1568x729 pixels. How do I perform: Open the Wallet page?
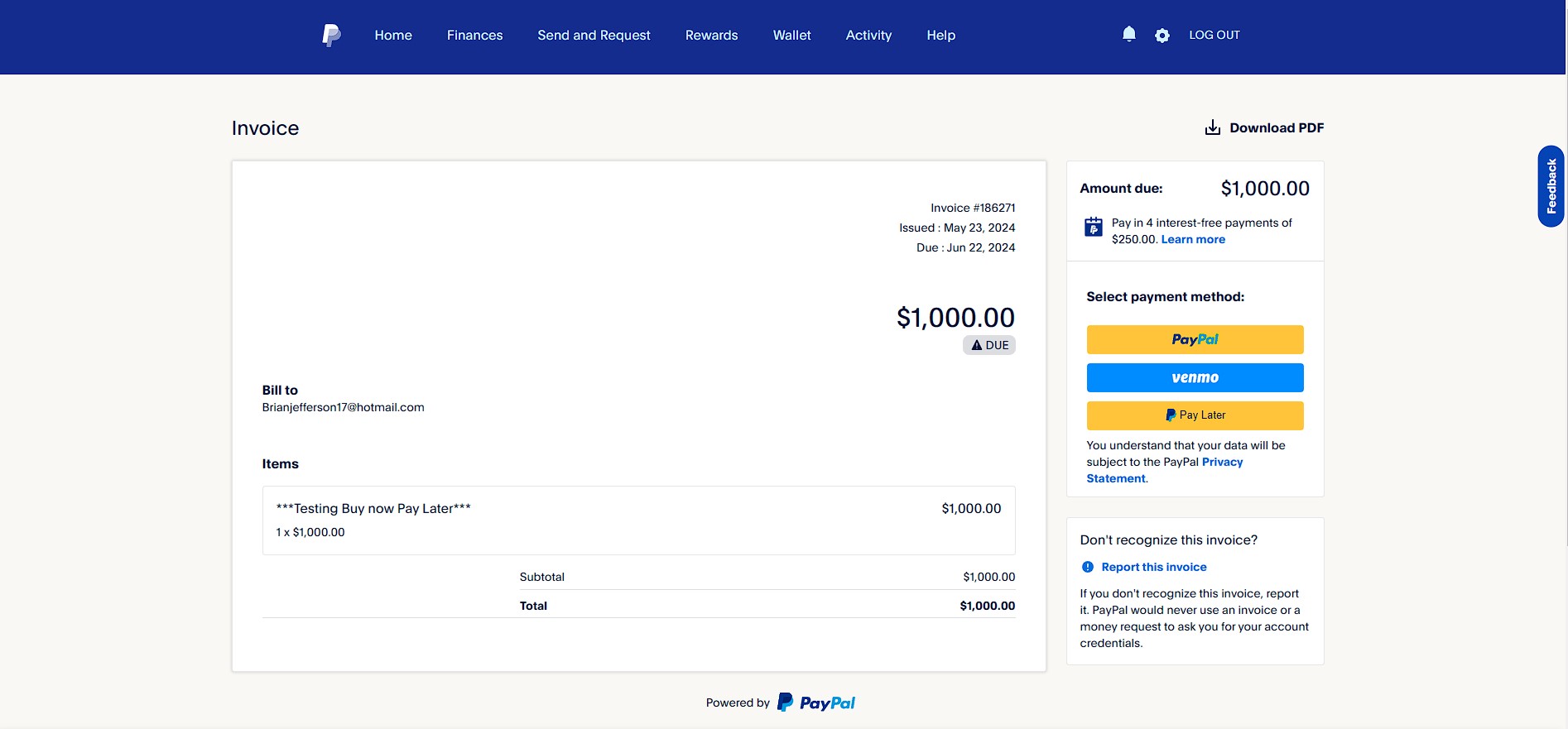(791, 35)
